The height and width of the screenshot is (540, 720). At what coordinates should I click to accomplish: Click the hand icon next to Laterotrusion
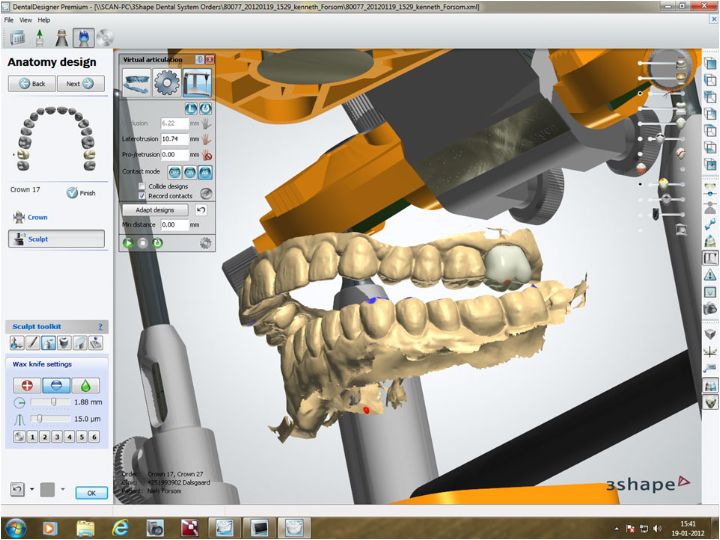(x=207, y=139)
